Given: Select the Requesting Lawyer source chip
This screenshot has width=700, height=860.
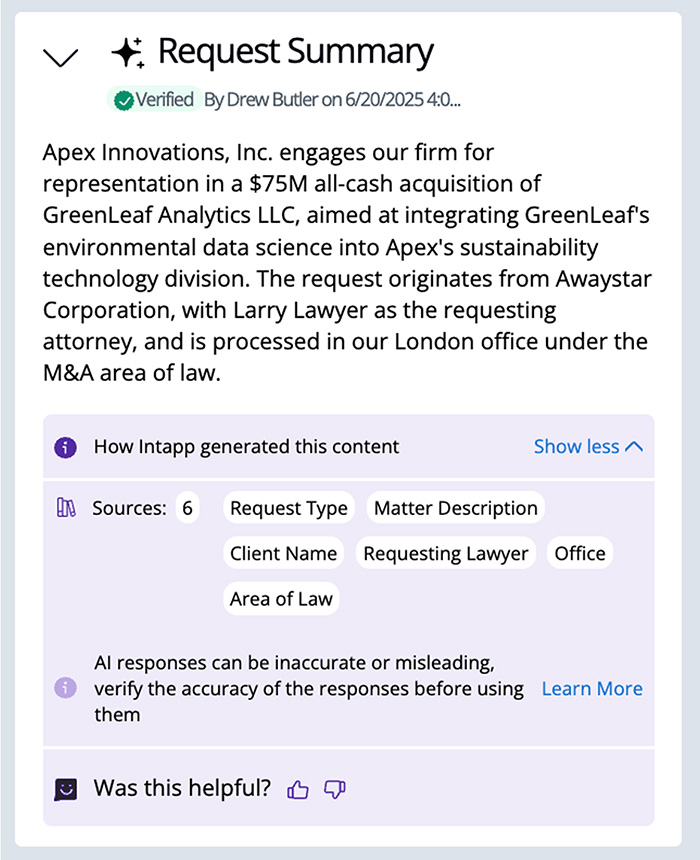Looking at the screenshot, I should point(446,554).
